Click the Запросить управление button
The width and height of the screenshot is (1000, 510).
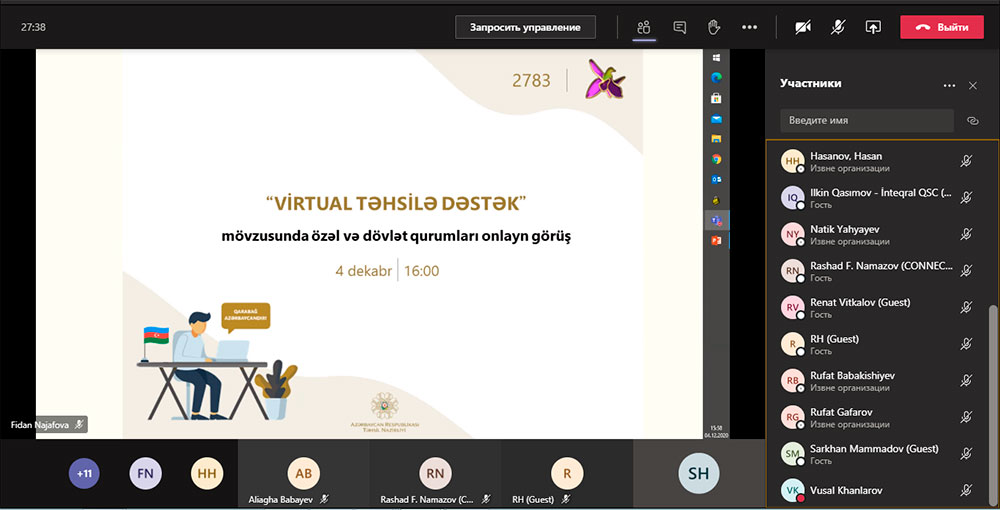tap(525, 27)
